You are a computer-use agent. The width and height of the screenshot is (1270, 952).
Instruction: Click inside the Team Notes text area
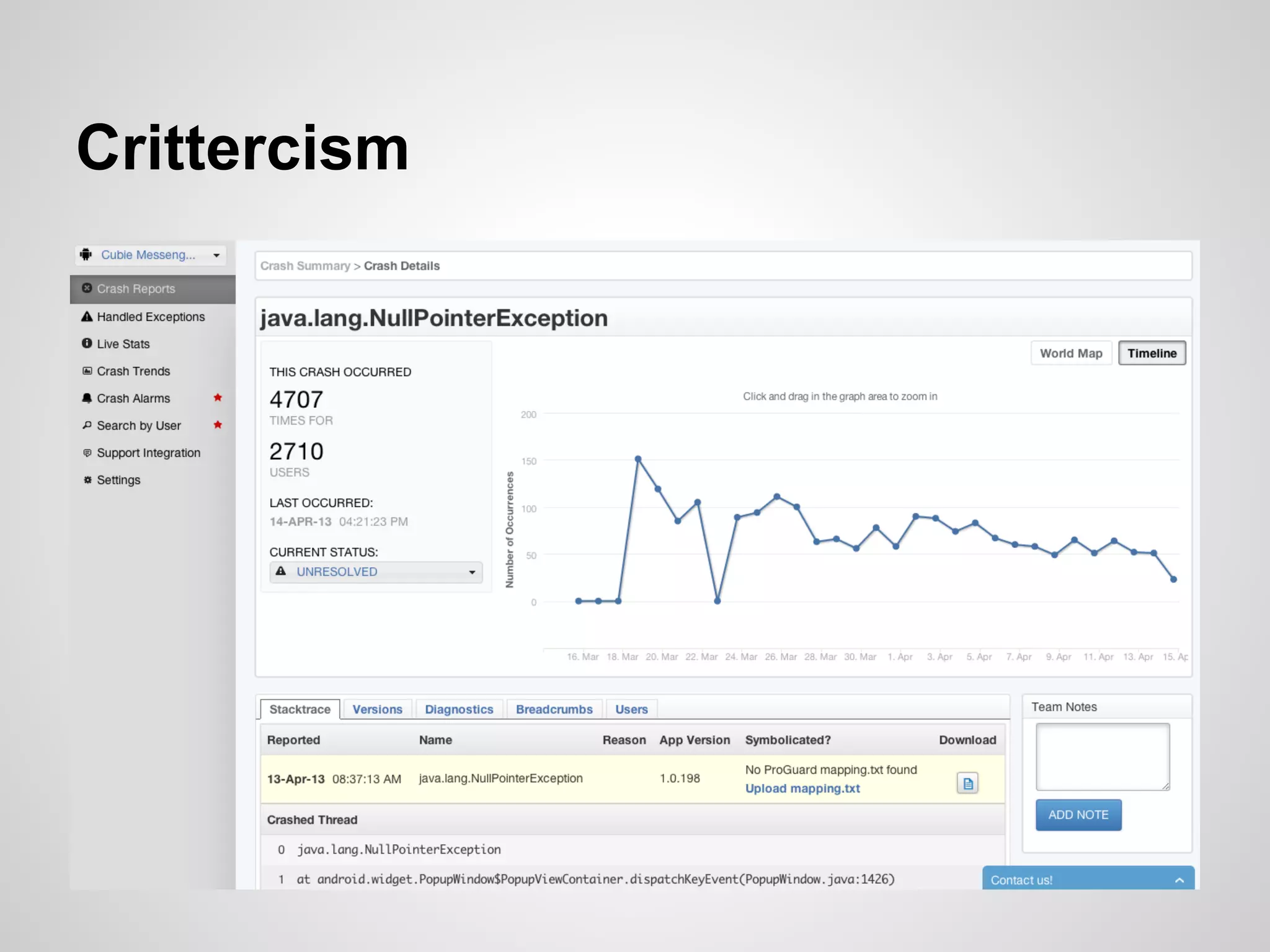1102,756
